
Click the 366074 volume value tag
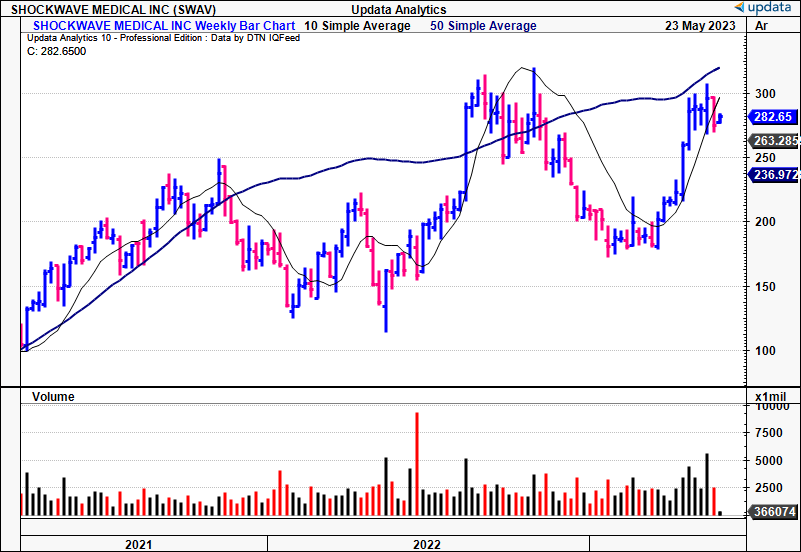coord(772,511)
